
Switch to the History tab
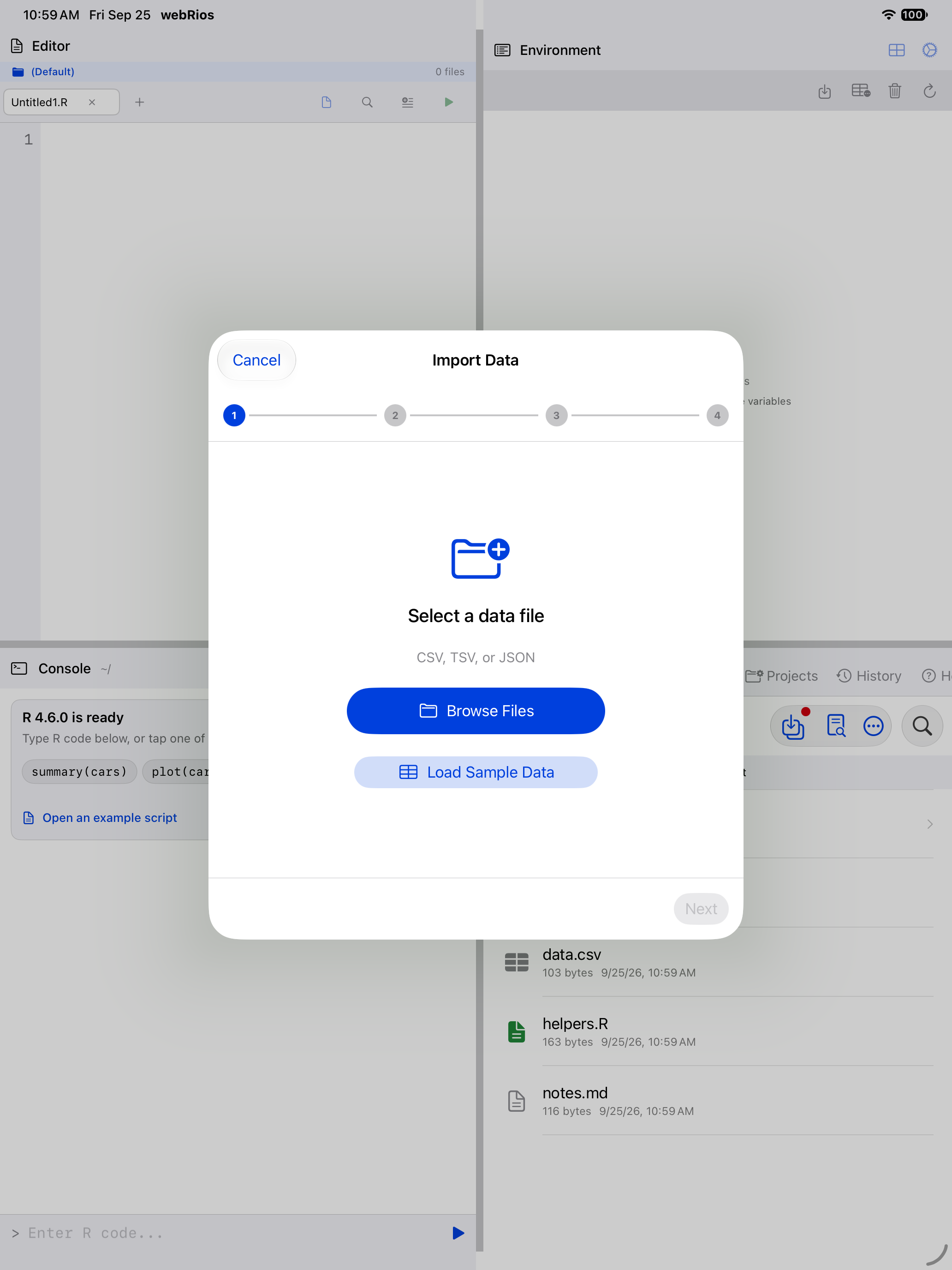[x=869, y=676]
